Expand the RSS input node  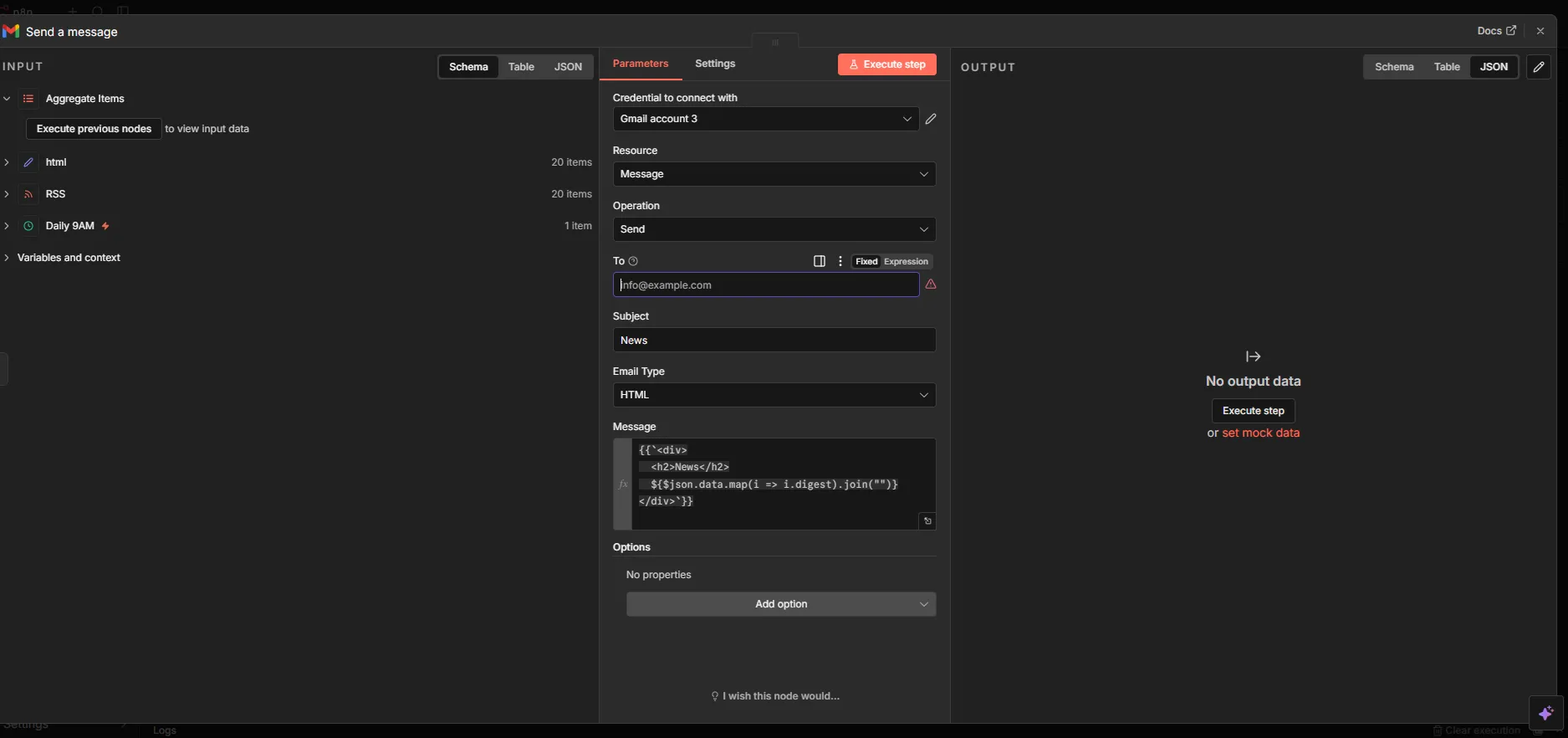[7, 194]
